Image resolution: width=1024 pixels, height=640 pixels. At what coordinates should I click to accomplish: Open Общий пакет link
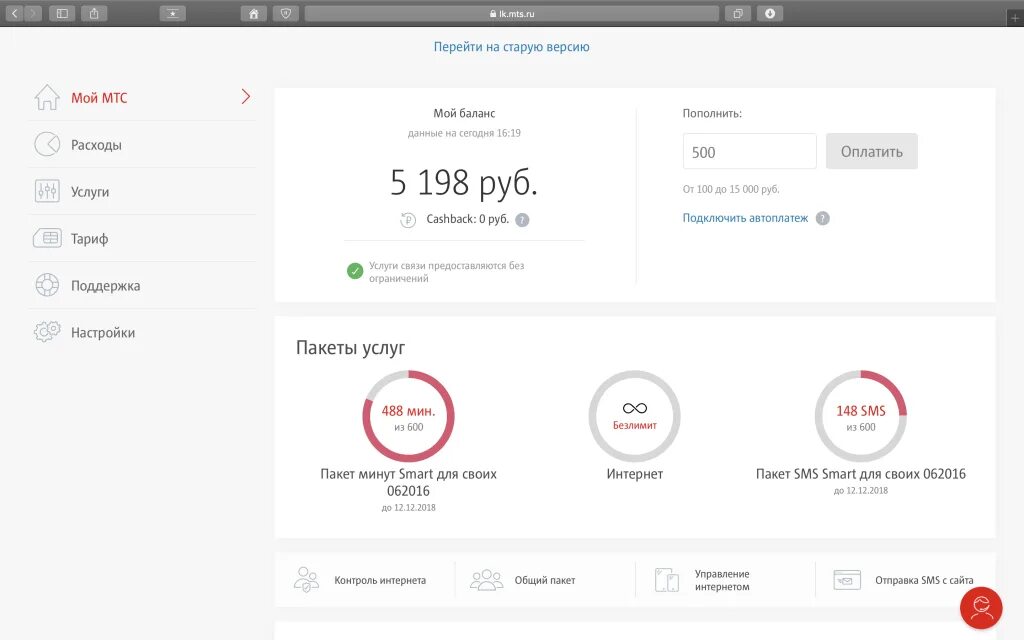point(545,580)
